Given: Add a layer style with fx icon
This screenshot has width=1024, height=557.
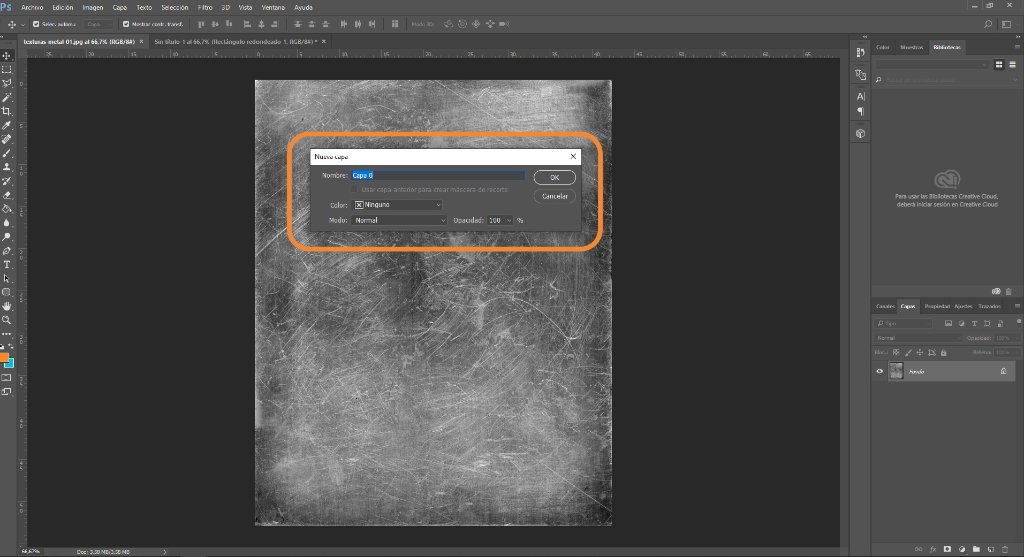Looking at the screenshot, I should [x=933, y=549].
